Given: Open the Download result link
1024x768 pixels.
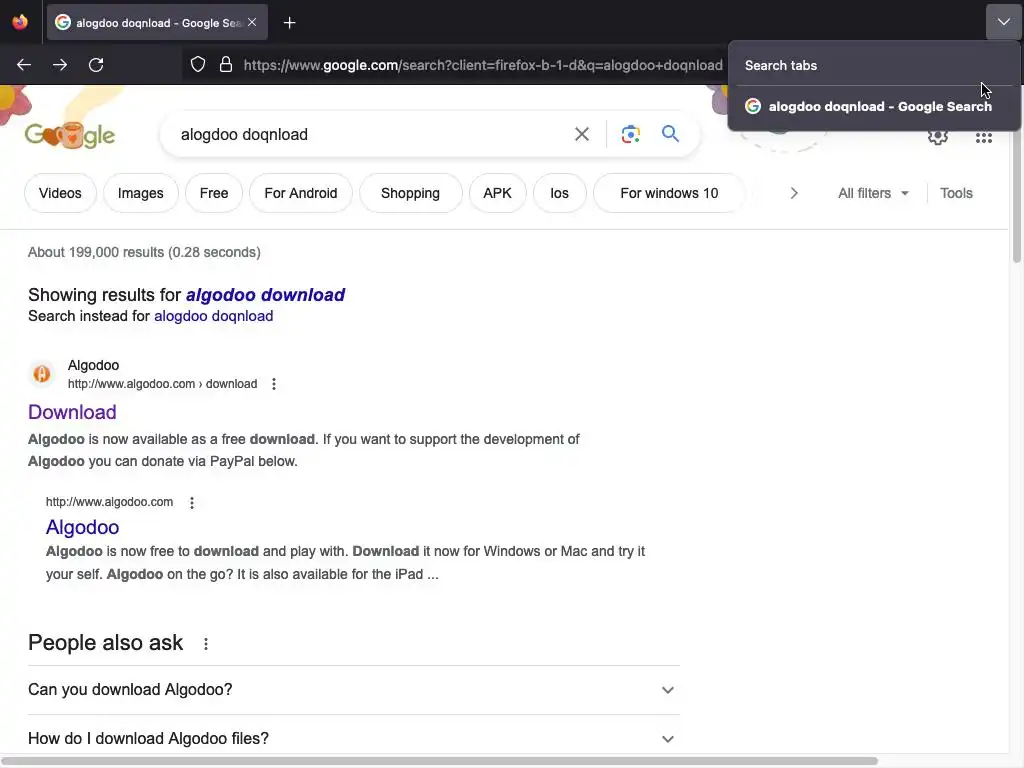Looking at the screenshot, I should [72, 412].
